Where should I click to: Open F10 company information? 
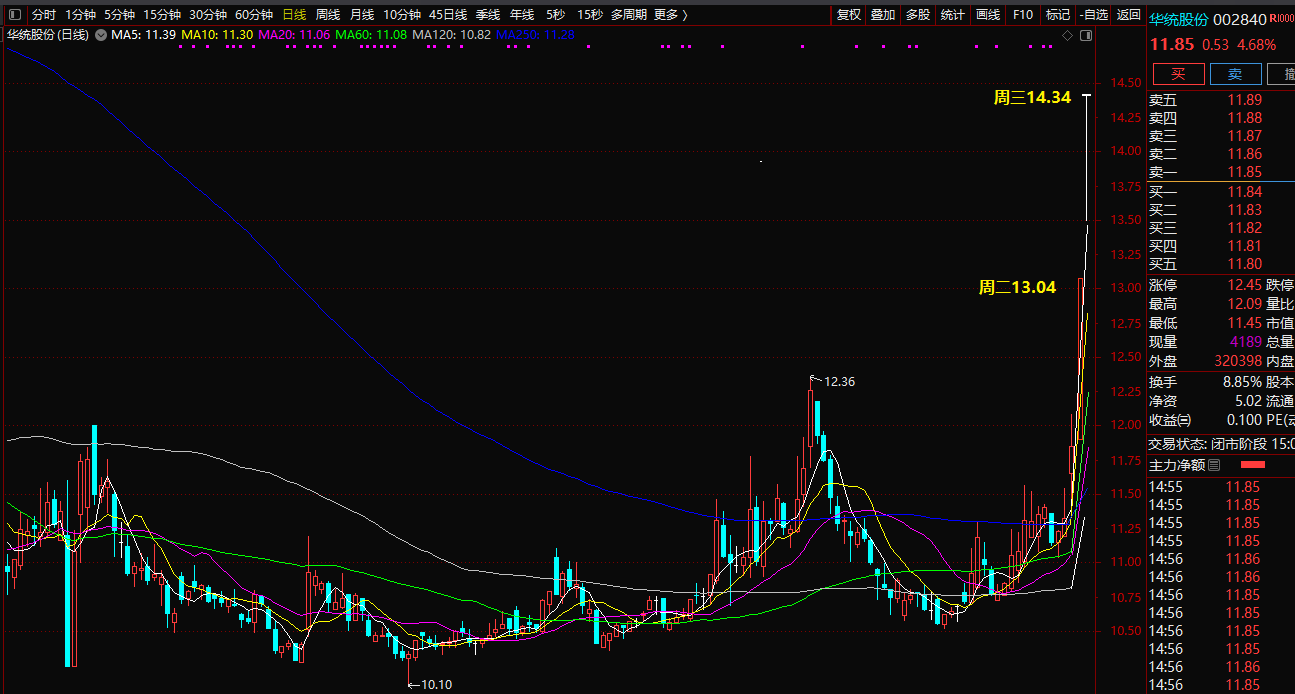click(x=1023, y=15)
